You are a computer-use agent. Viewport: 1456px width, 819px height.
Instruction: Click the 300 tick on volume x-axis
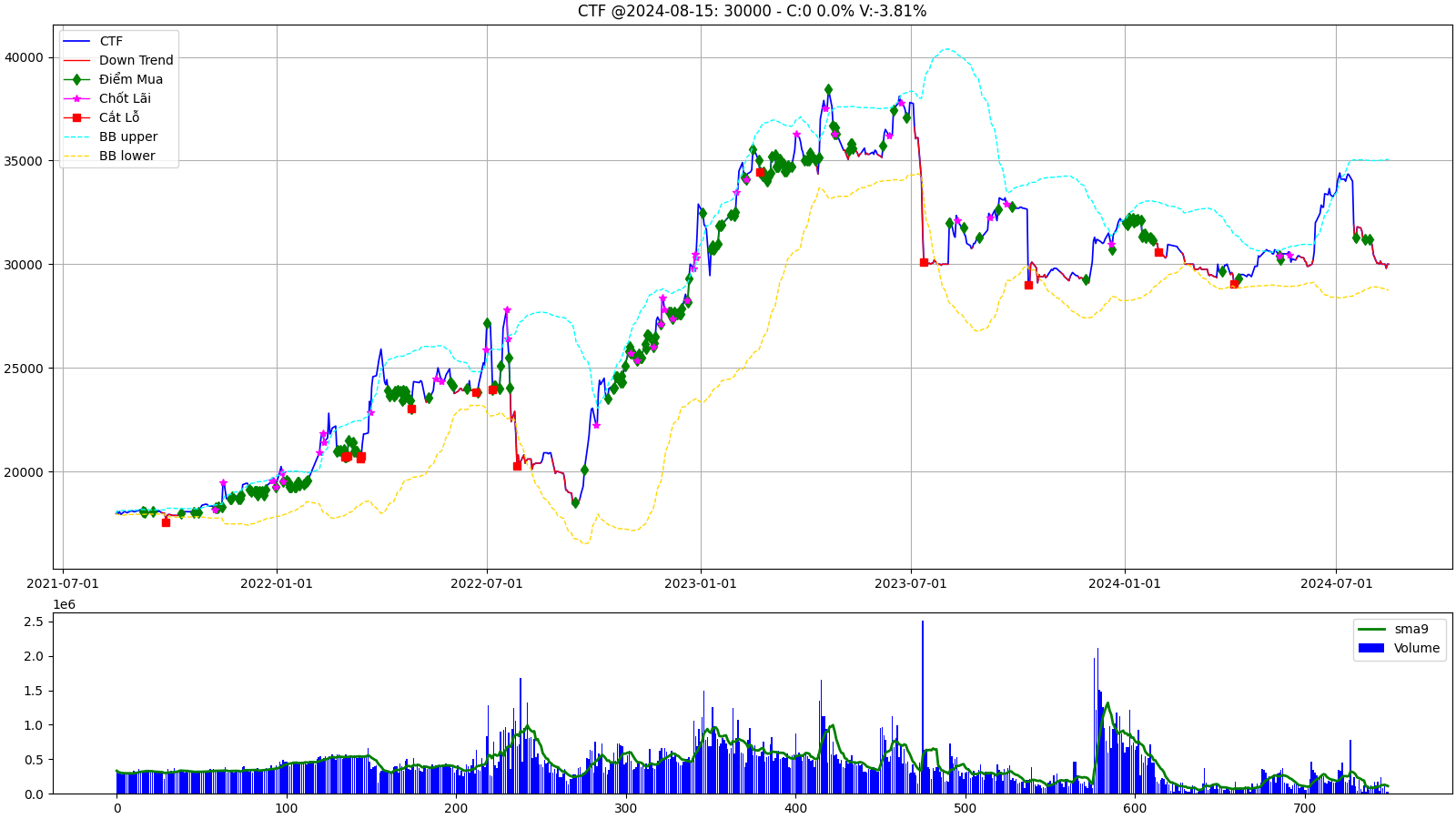pyautogui.click(x=626, y=808)
